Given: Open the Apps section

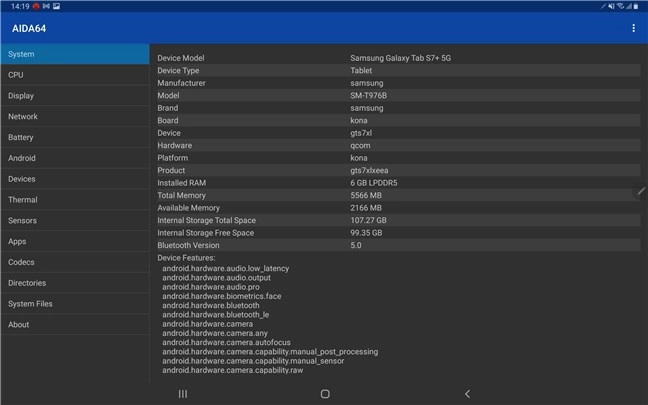Looking at the screenshot, I should [75, 241].
